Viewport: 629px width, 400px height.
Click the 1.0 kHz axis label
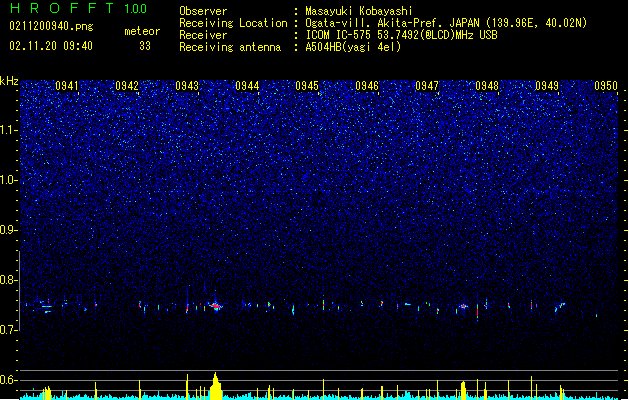point(8,180)
